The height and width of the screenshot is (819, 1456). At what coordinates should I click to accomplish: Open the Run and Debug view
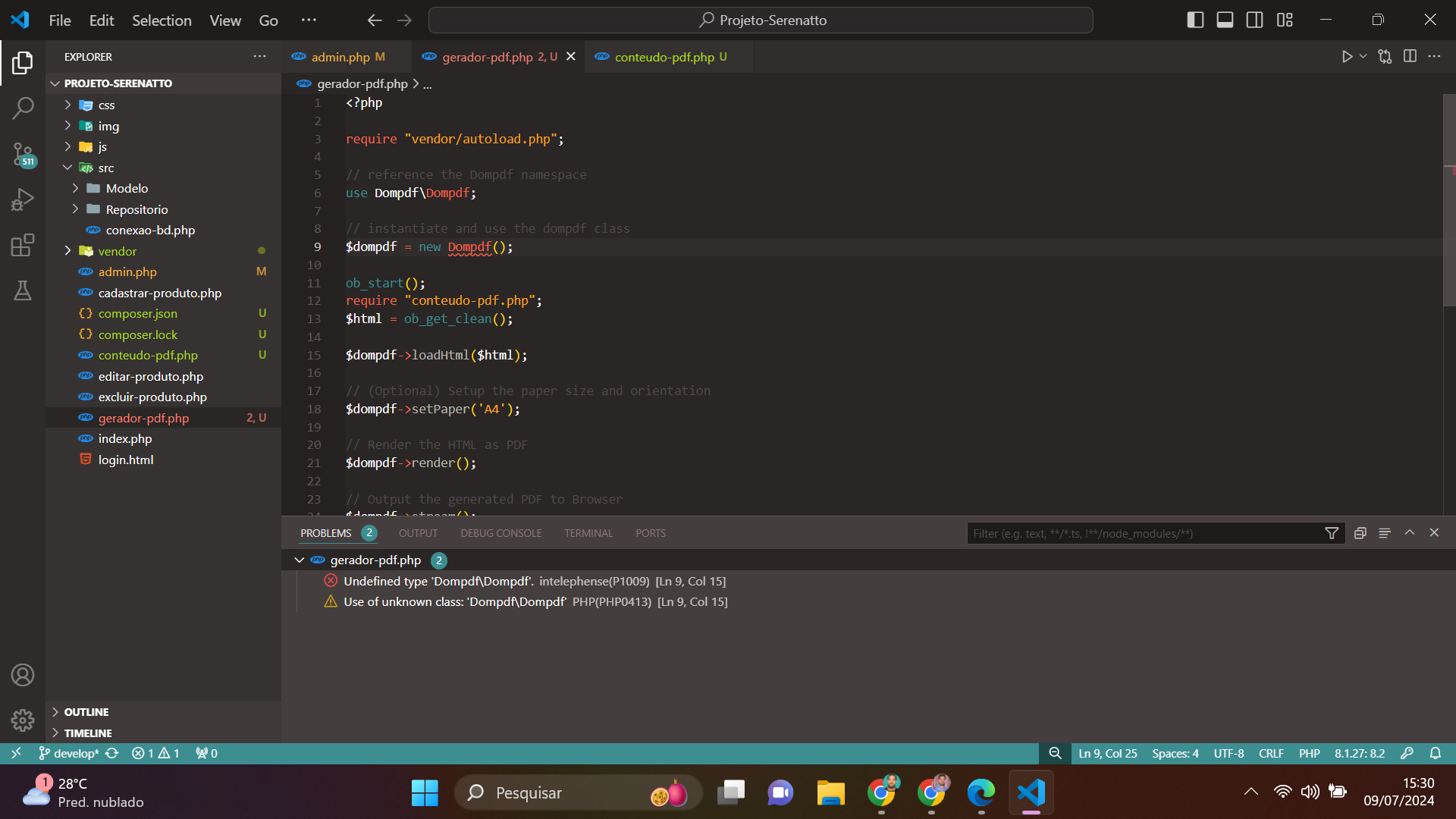(23, 200)
